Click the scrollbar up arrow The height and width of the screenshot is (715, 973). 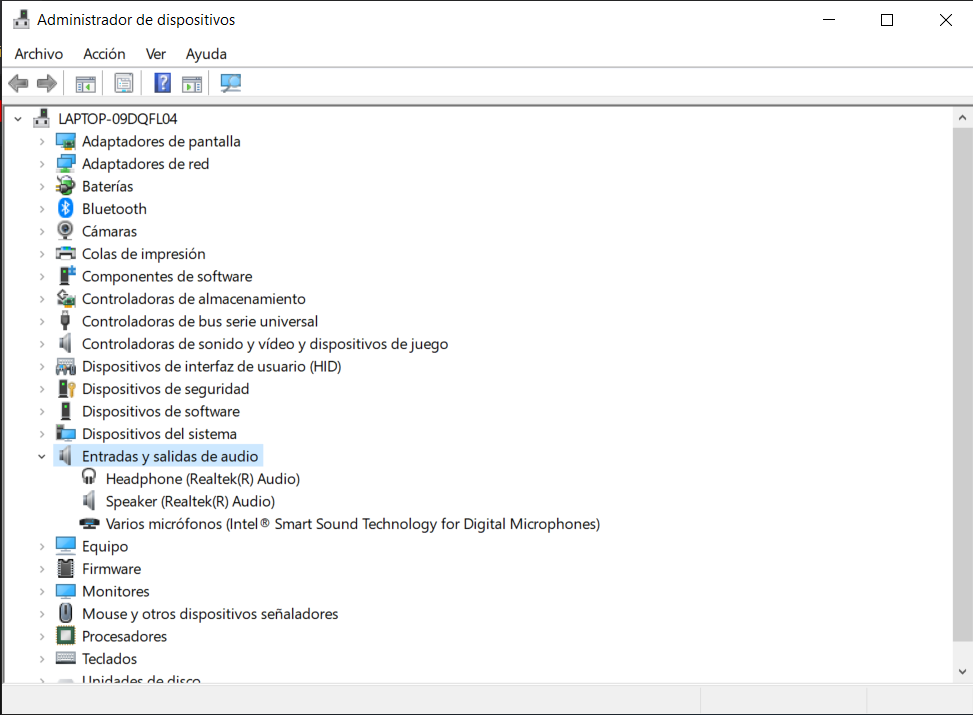(x=962, y=117)
